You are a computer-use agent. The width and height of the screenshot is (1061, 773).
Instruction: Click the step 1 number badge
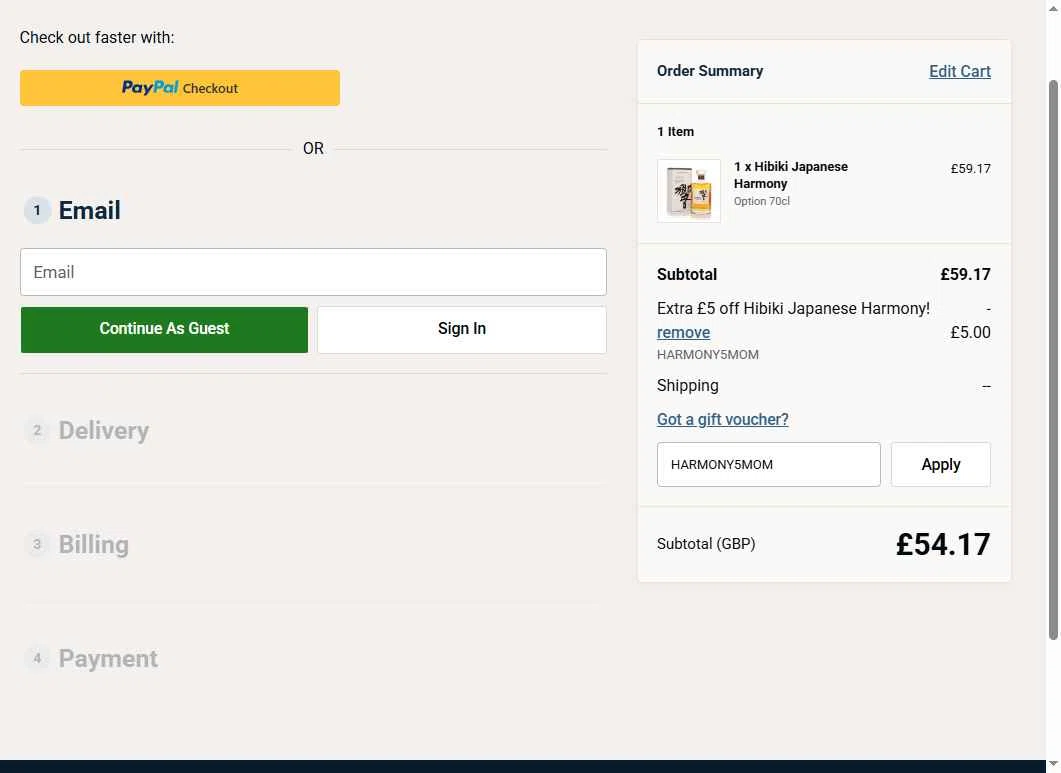(37, 211)
